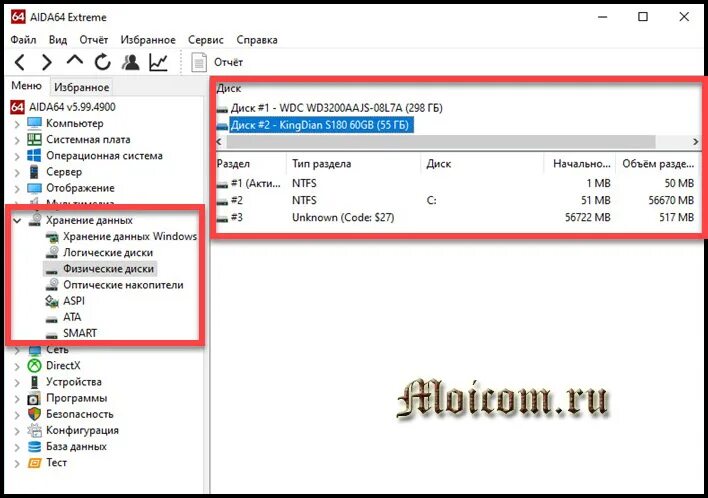The image size is (708, 498).
Task: Click the Отчёт toolbar label
Action: [228, 62]
